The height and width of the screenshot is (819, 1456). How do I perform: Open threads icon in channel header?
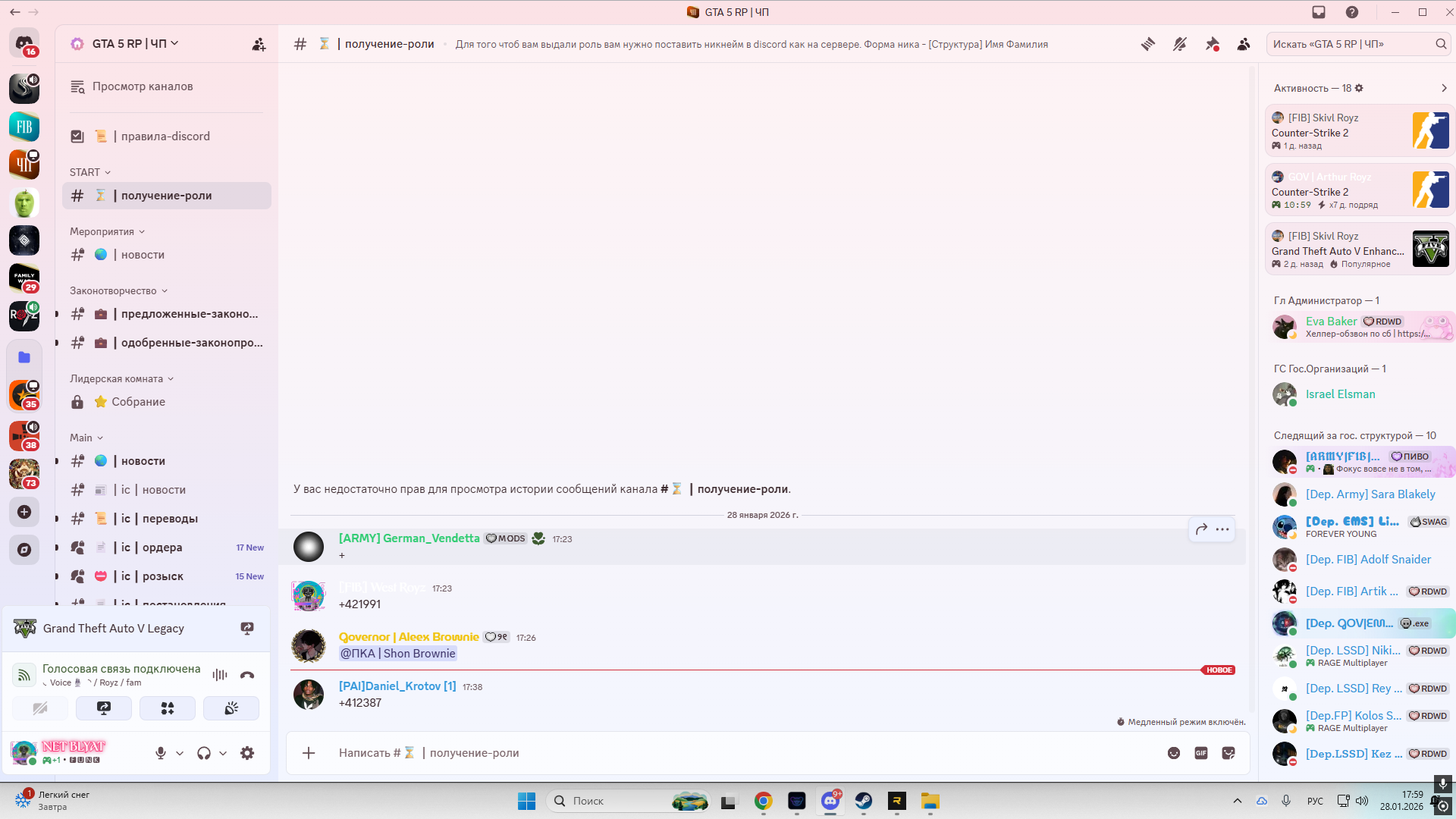click(1148, 44)
